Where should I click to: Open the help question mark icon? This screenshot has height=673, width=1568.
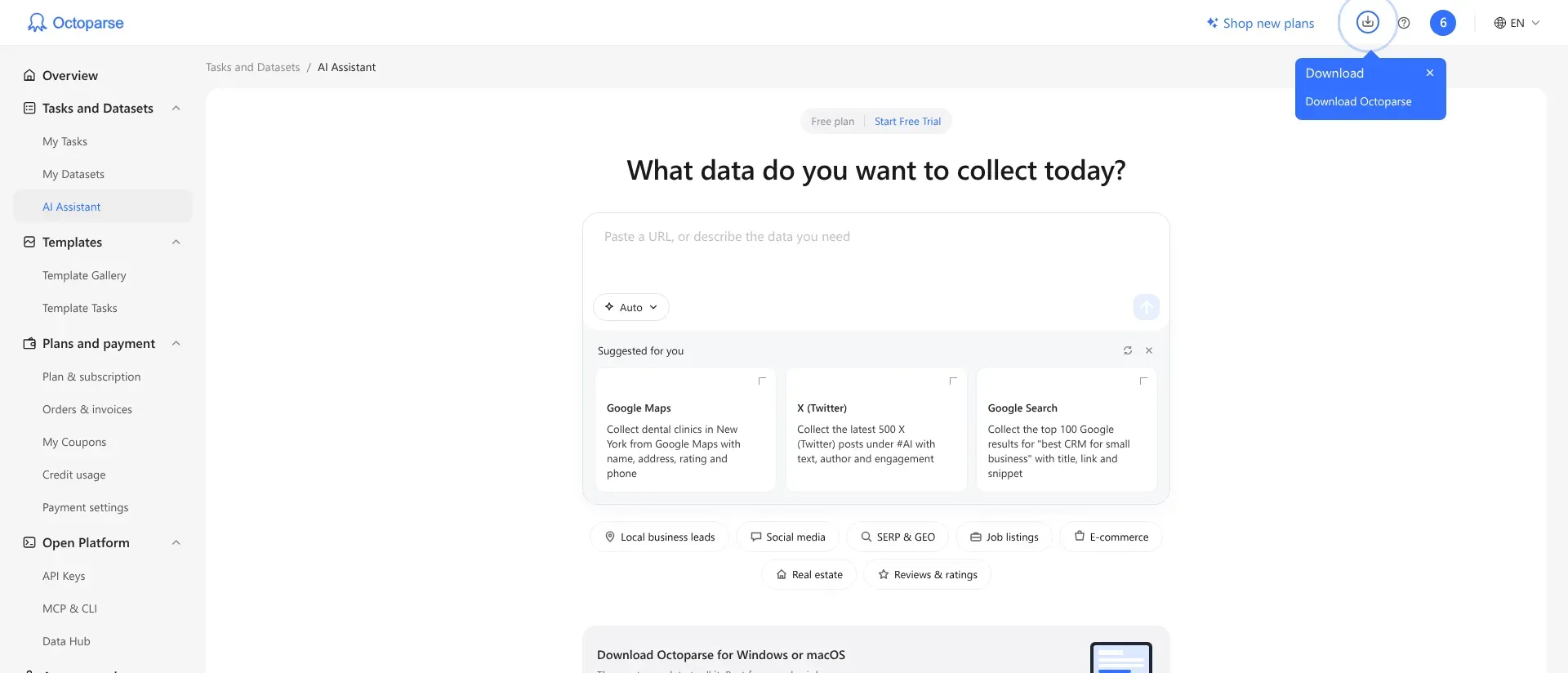click(x=1404, y=23)
